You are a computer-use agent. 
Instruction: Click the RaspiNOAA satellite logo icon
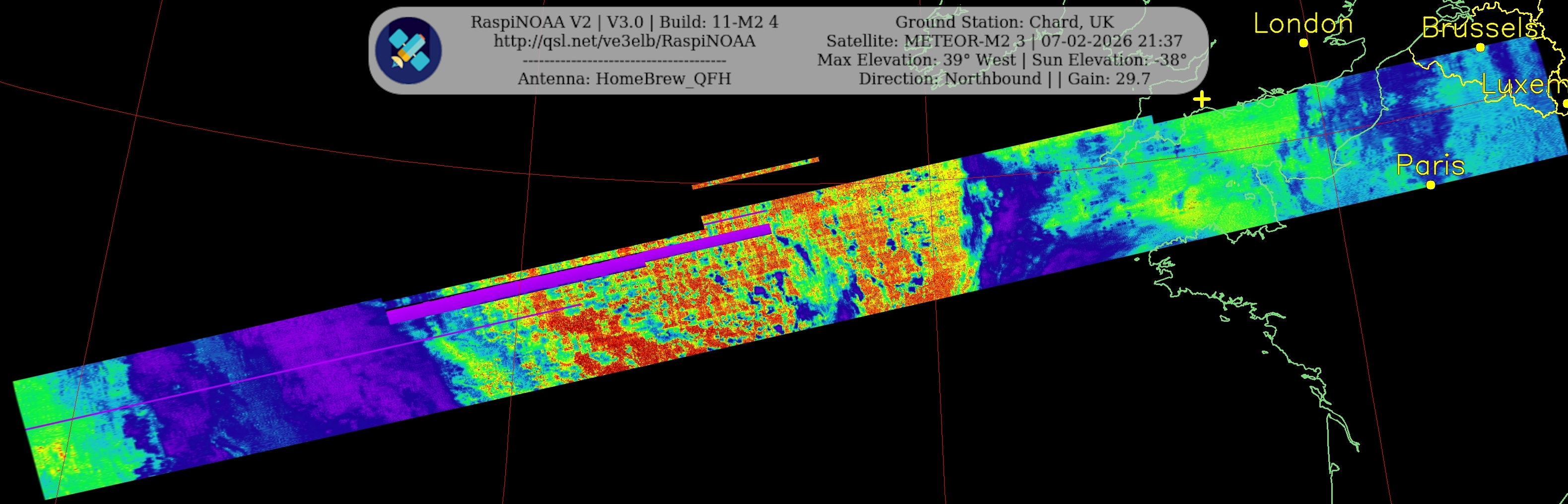click(x=408, y=51)
